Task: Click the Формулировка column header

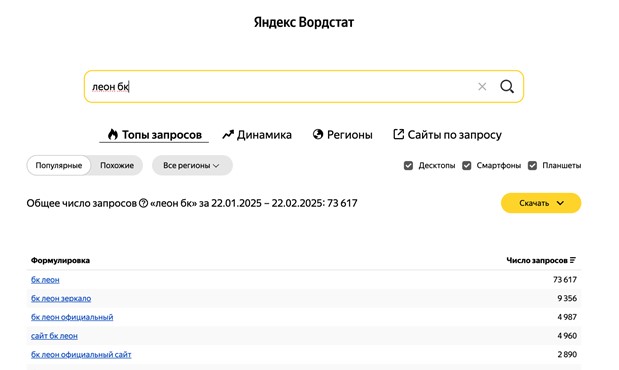Action: [x=60, y=260]
